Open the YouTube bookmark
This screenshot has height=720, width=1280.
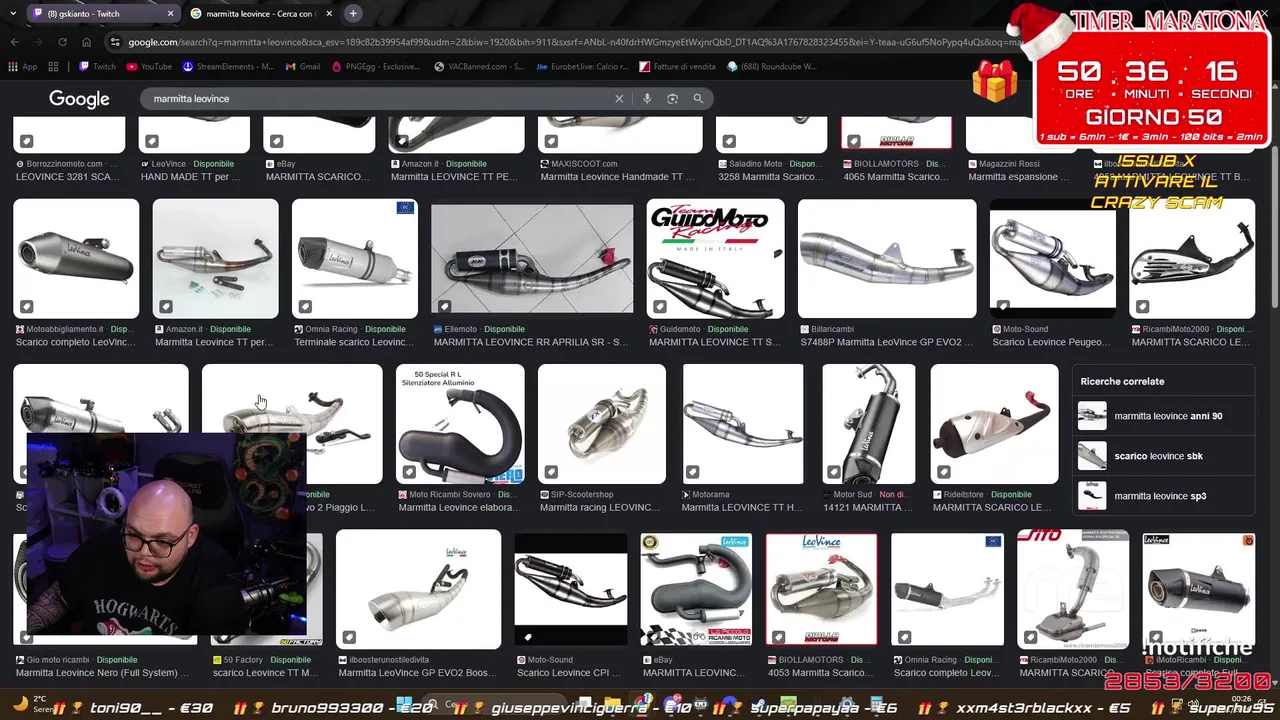point(150,67)
